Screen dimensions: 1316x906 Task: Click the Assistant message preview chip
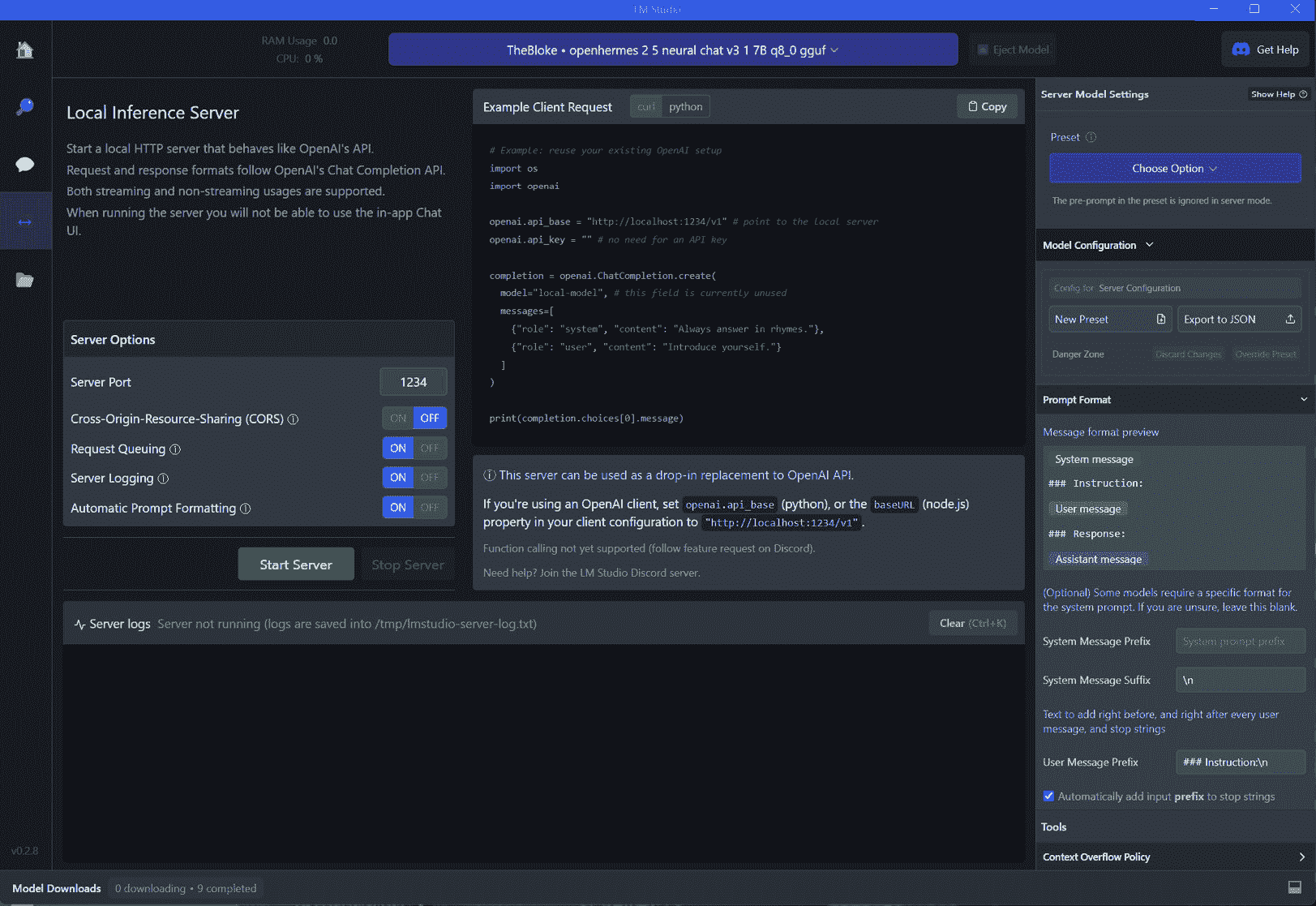click(1099, 559)
